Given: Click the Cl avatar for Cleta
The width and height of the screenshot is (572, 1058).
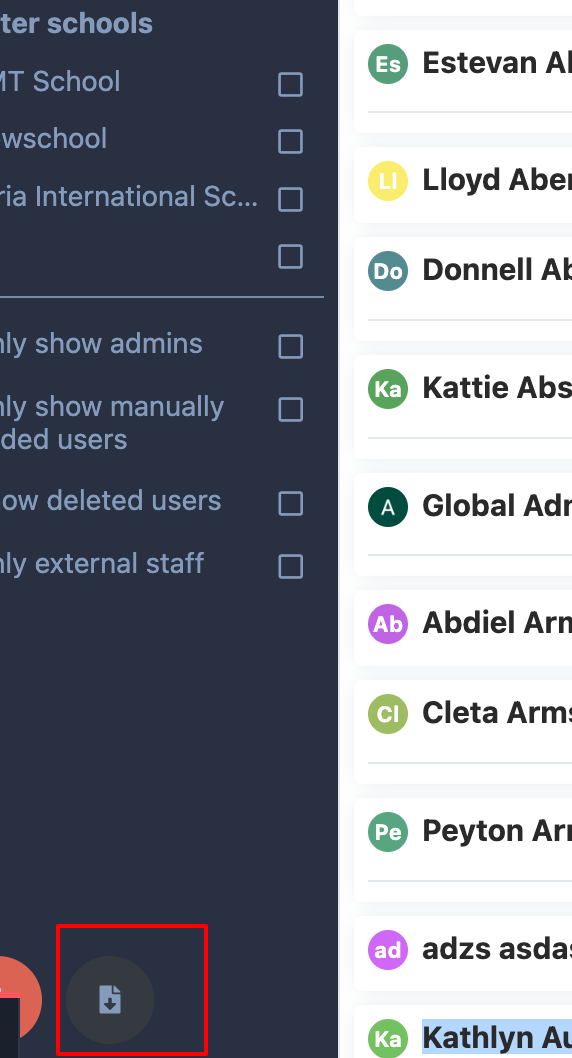Looking at the screenshot, I should tap(388, 713).
